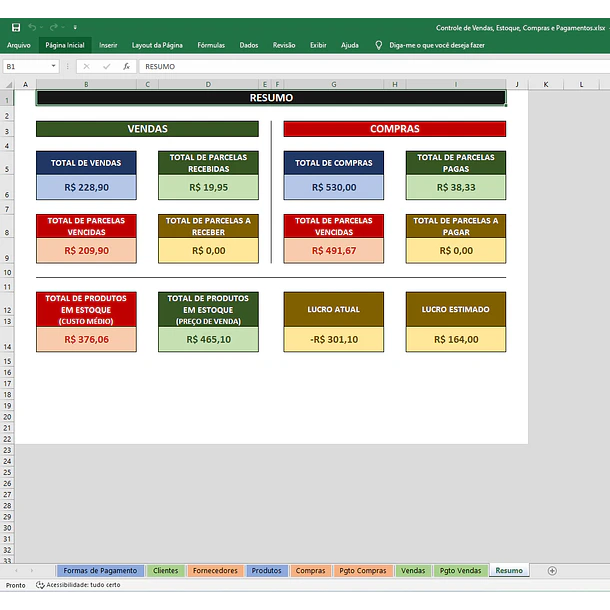Viewport: 610px width, 610px height.
Task: Click the R$ 228,90 value cell
Action: (86, 187)
